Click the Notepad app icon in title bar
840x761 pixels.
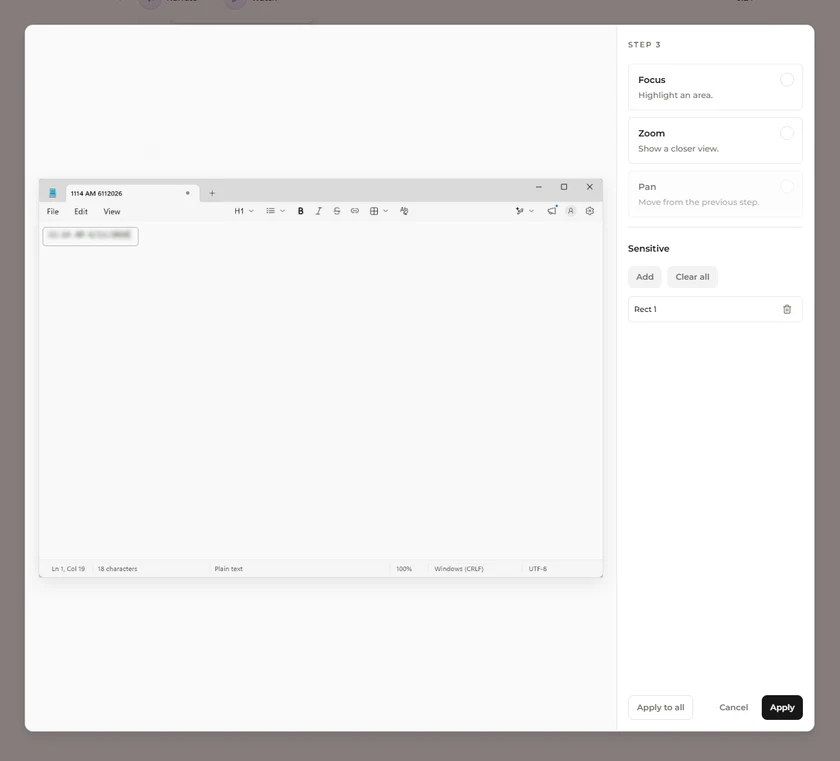point(52,193)
